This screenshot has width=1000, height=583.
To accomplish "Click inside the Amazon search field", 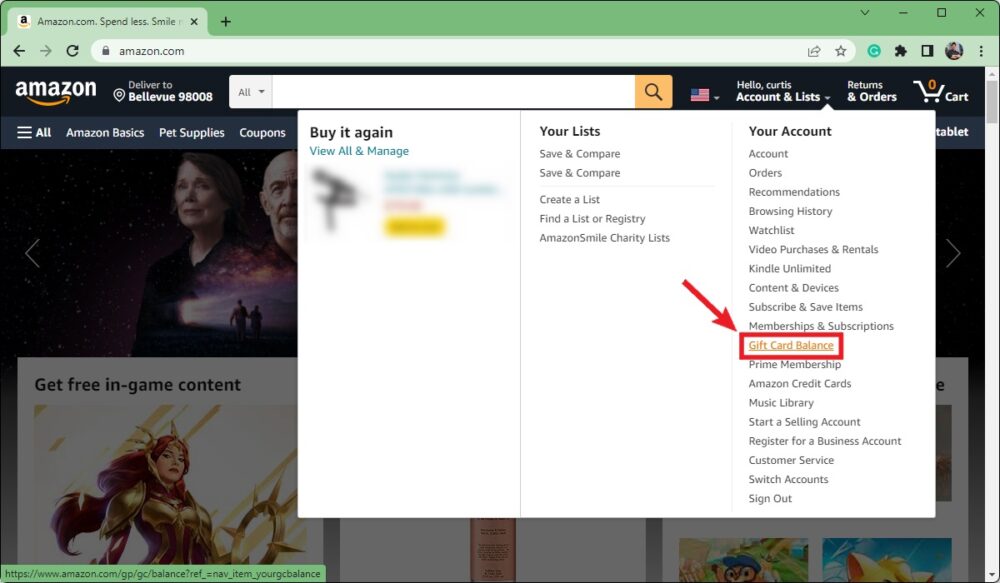I will [453, 92].
